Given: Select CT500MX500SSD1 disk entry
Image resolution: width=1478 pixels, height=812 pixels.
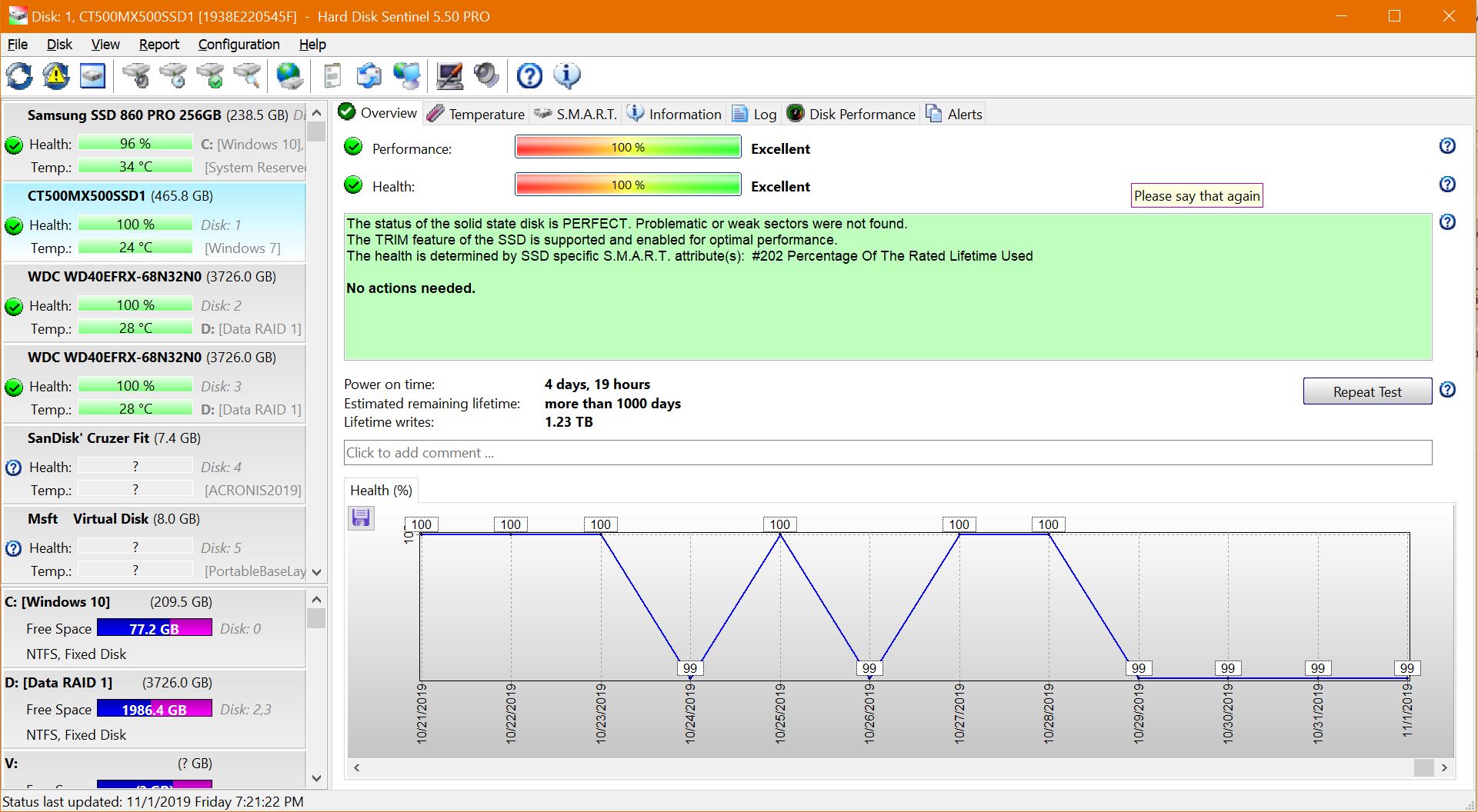Looking at the screenshot, I should [155, 221].
